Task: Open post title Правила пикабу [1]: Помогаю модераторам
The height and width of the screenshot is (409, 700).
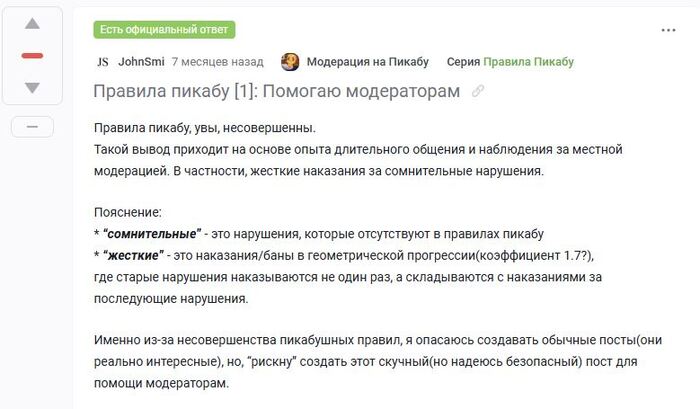Action: pyautogui.click(x=276, y=91)
